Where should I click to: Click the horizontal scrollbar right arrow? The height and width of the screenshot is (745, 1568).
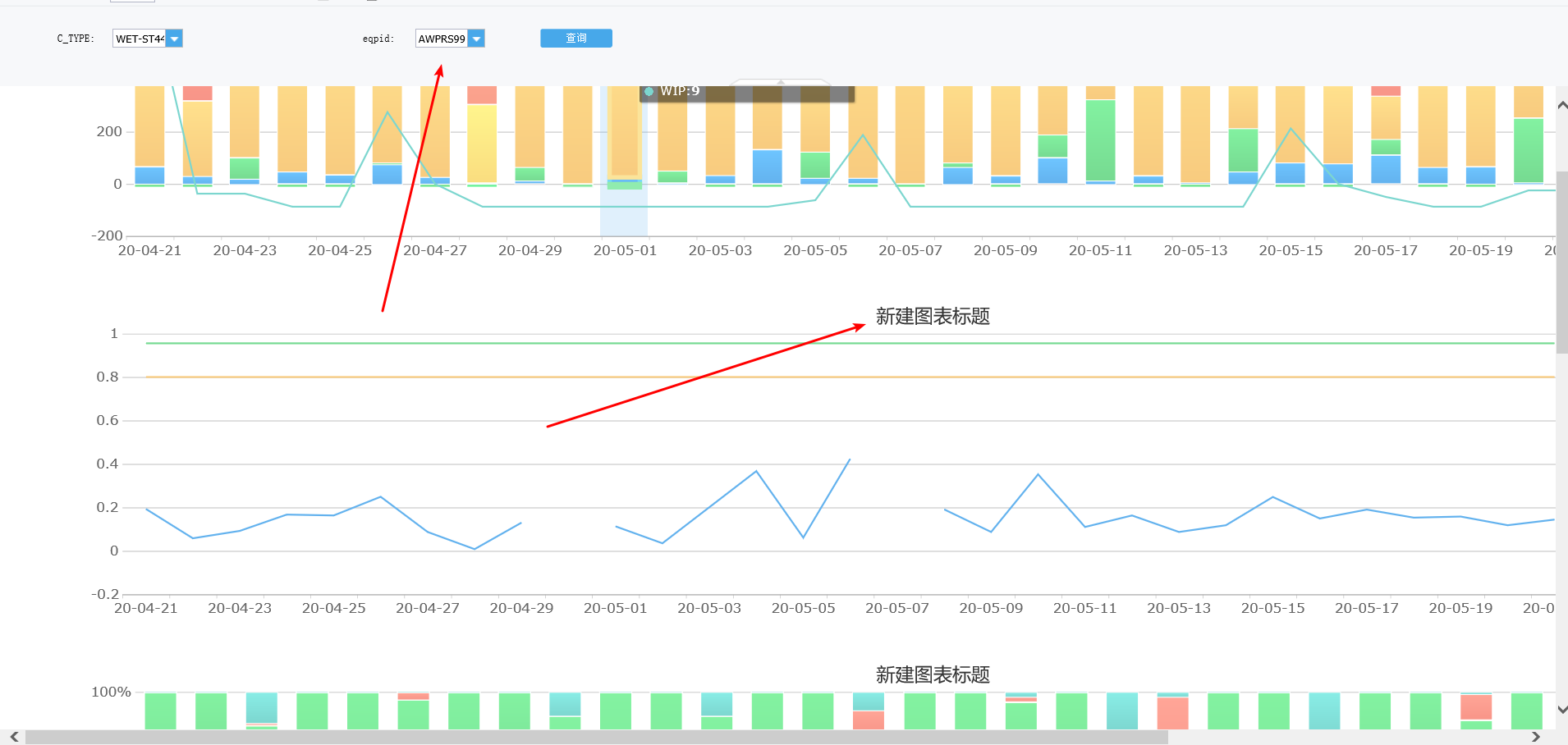click(1536, 737)
